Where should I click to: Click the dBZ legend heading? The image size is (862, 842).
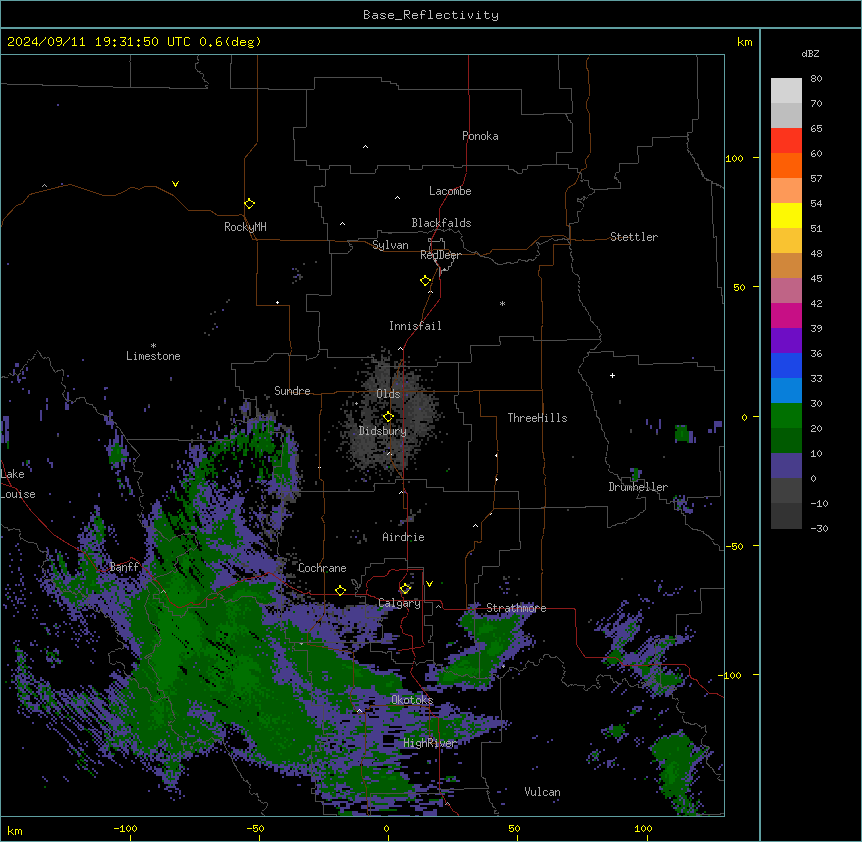pyautogui.click(x=810, y=53)
